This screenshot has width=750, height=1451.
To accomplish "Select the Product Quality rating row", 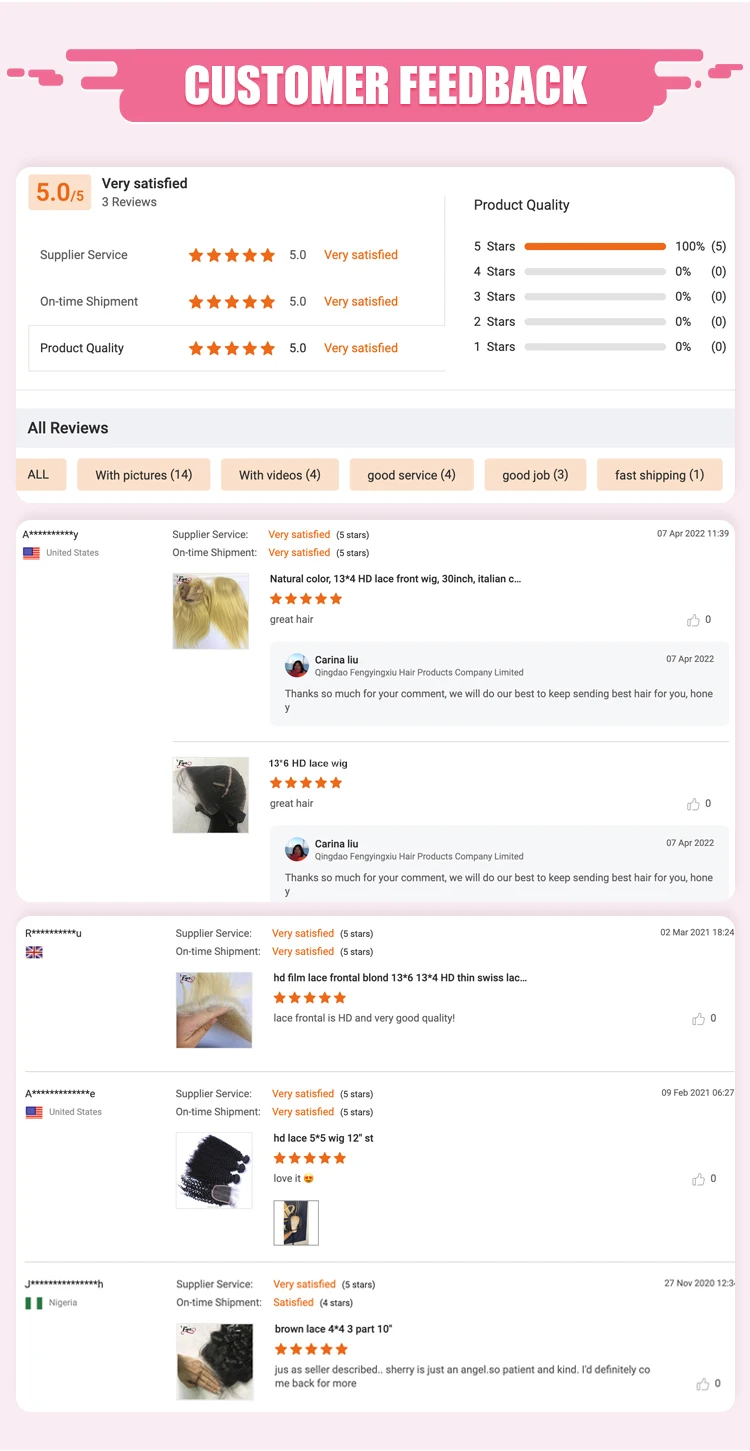I will click(x=237, y=348).
